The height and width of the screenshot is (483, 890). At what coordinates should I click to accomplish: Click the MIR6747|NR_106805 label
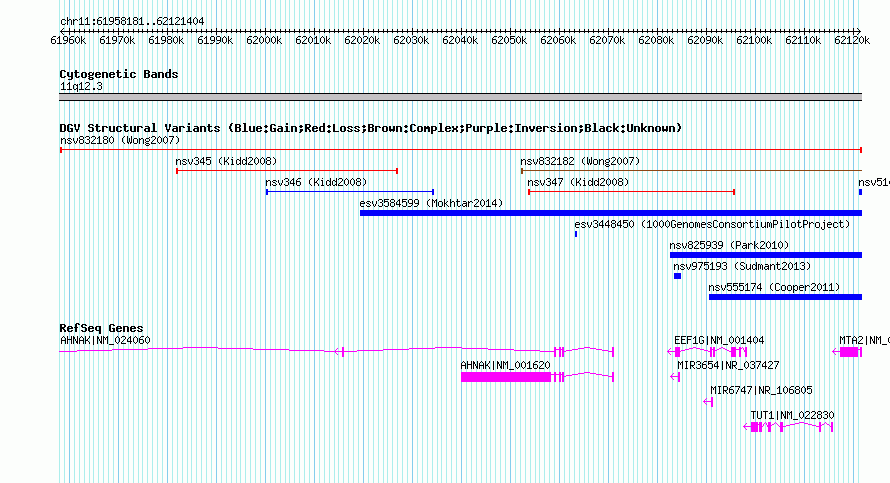761,390
